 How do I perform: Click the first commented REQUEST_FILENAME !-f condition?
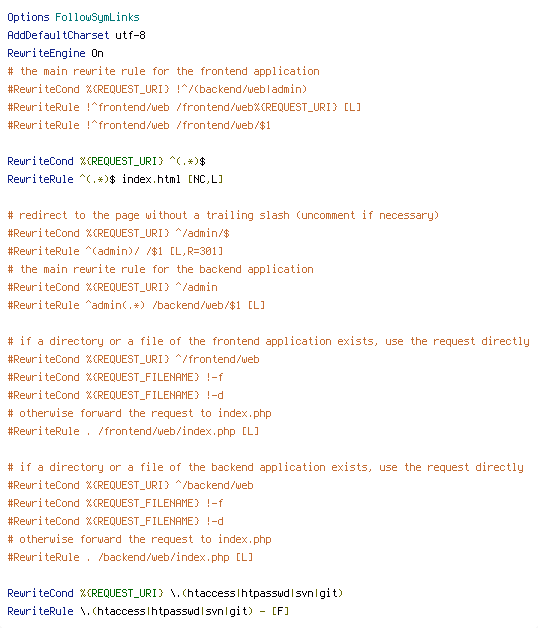pyautogui.click(x=115, y=377)
